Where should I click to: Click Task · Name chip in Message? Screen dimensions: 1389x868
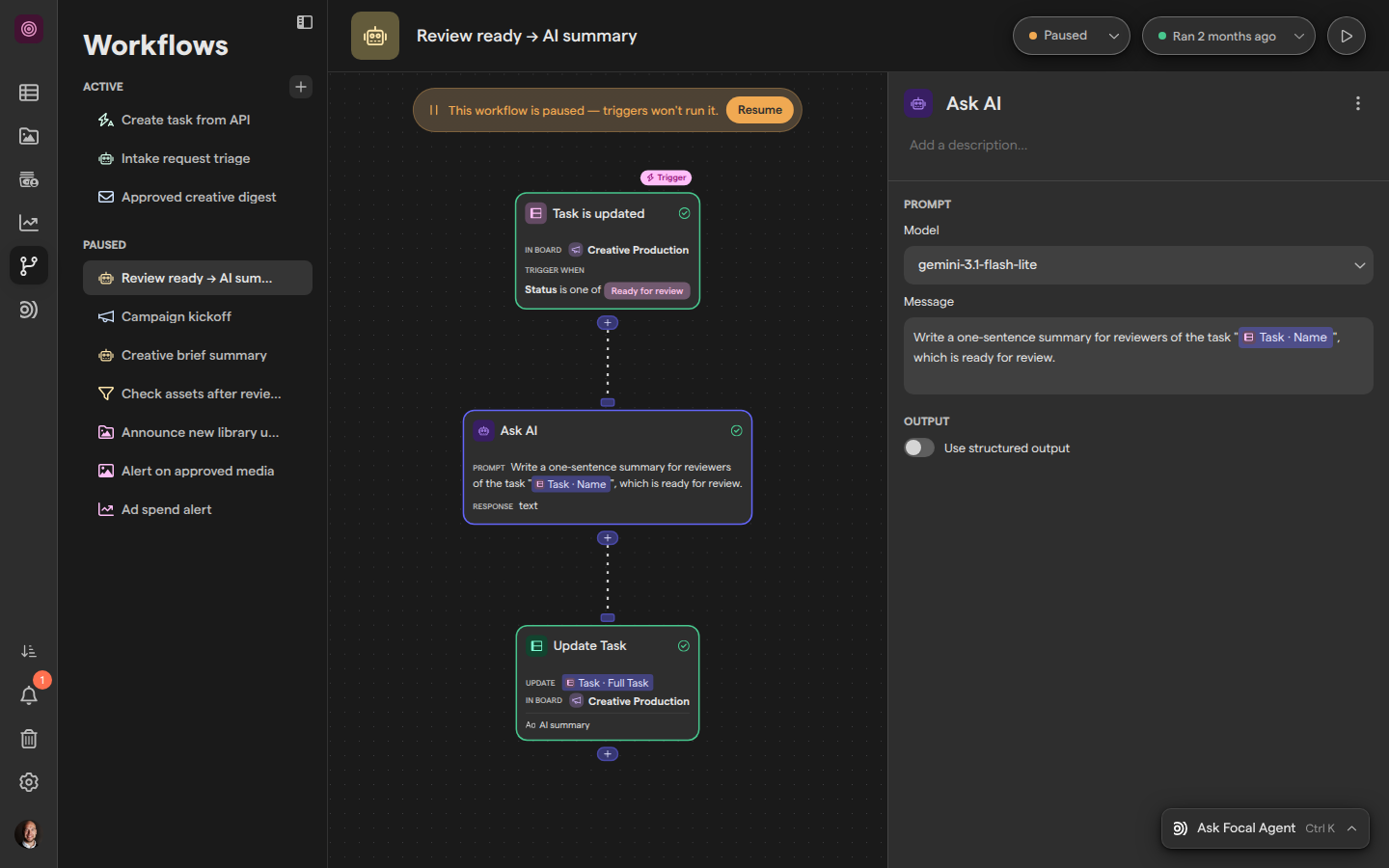click(x=1285, y=338)
